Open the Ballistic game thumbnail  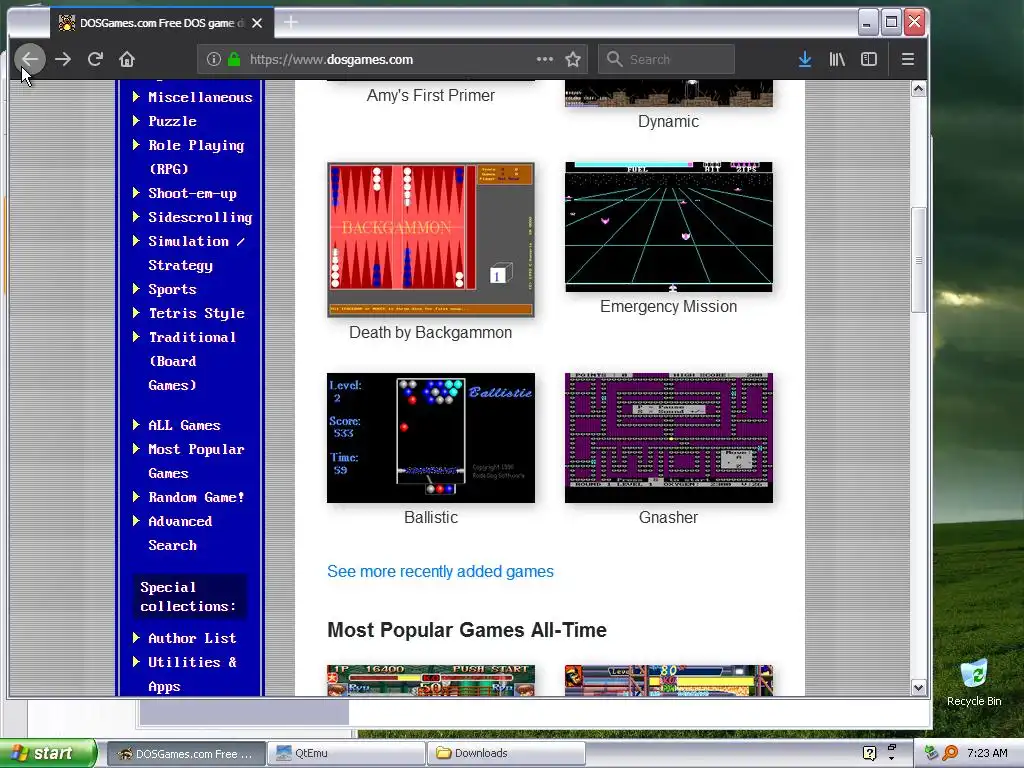431,438
